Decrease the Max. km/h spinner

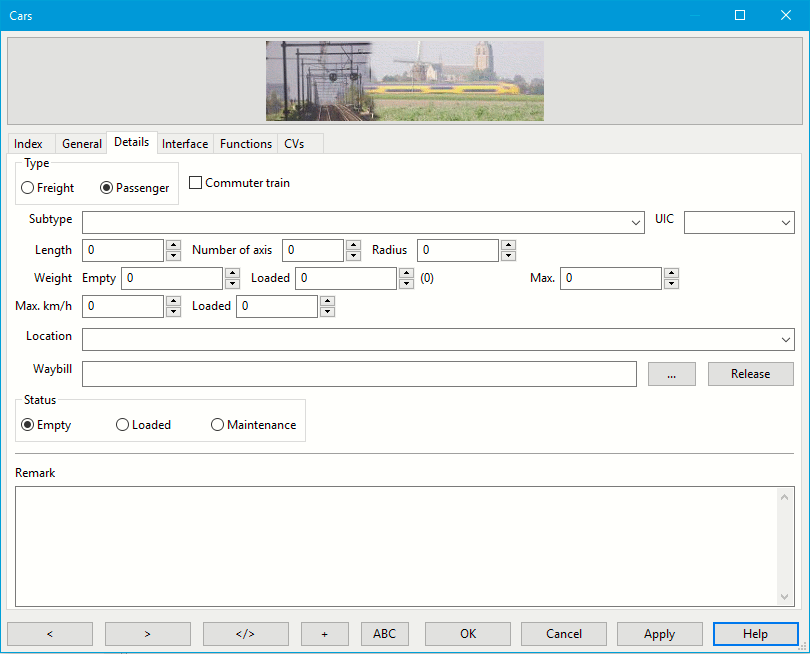(173, 312)
